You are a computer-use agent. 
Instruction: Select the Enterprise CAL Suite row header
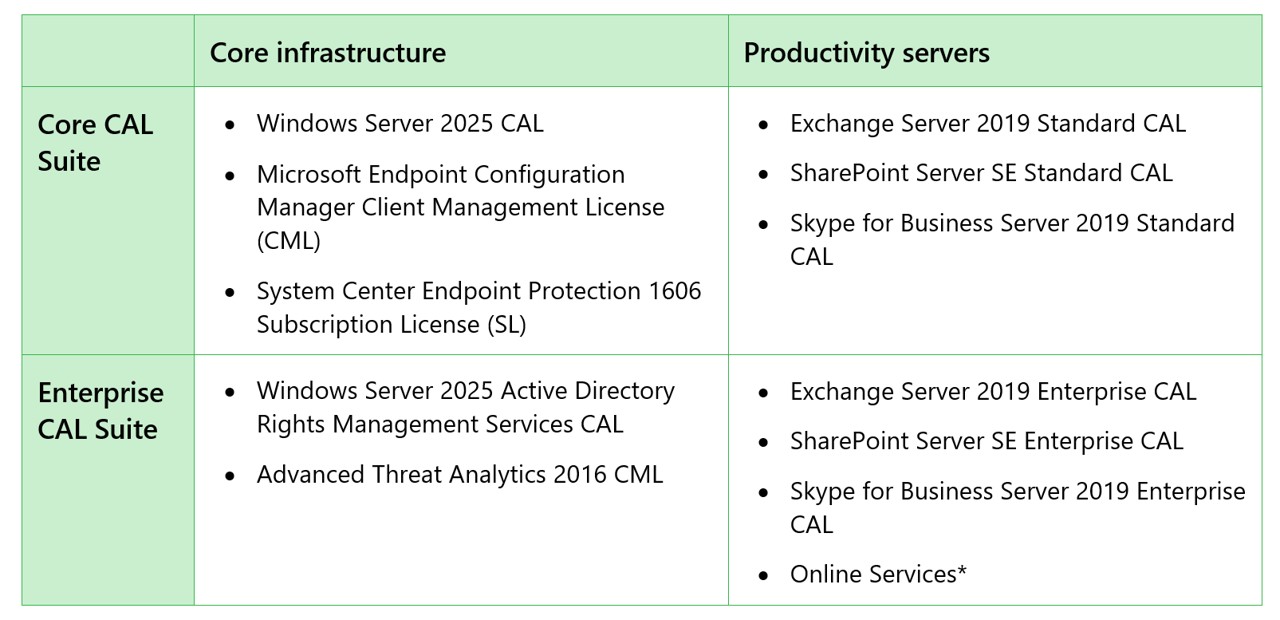click(100, 410)
